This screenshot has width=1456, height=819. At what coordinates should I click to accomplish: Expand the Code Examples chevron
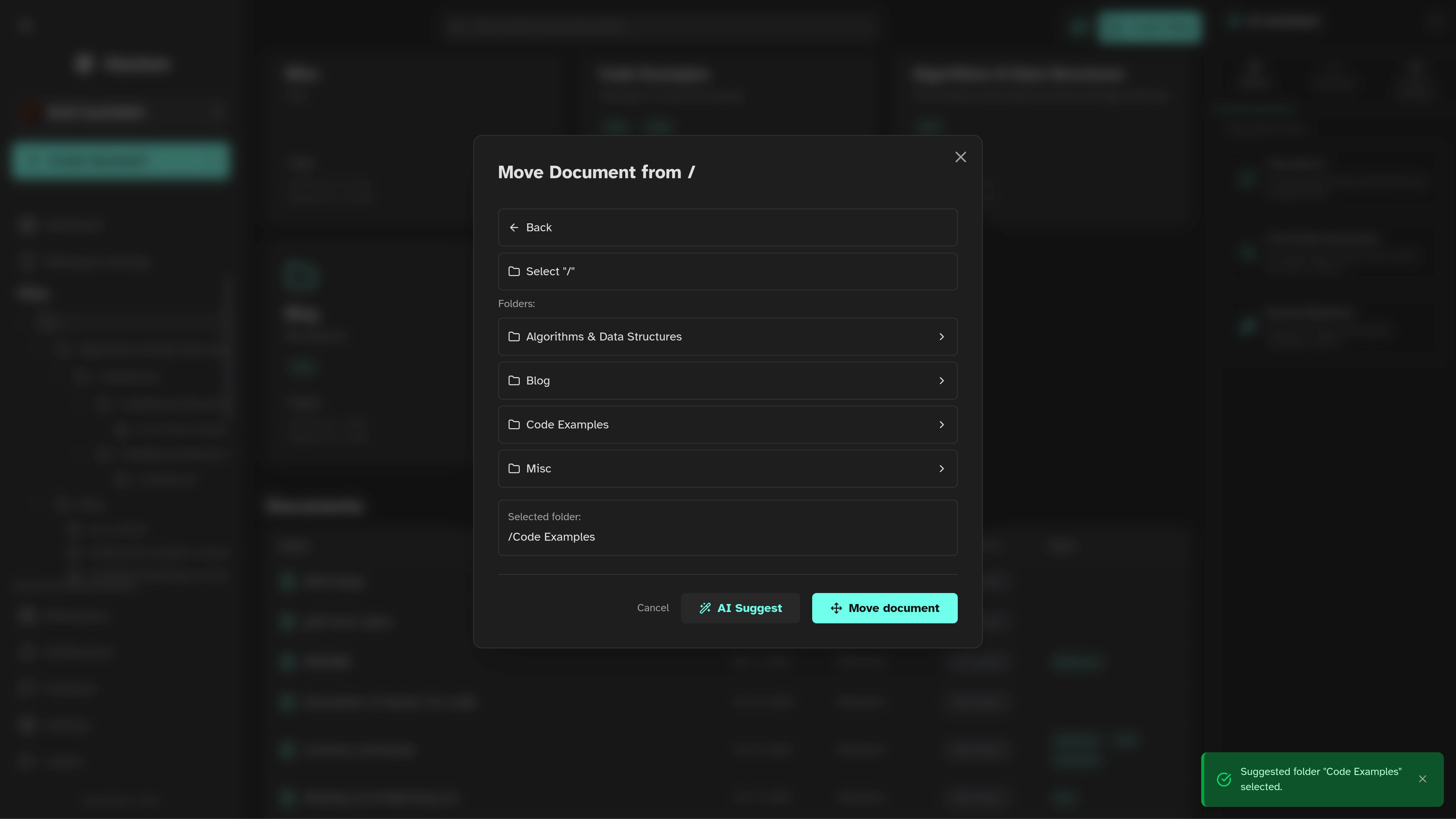(941, 425)
